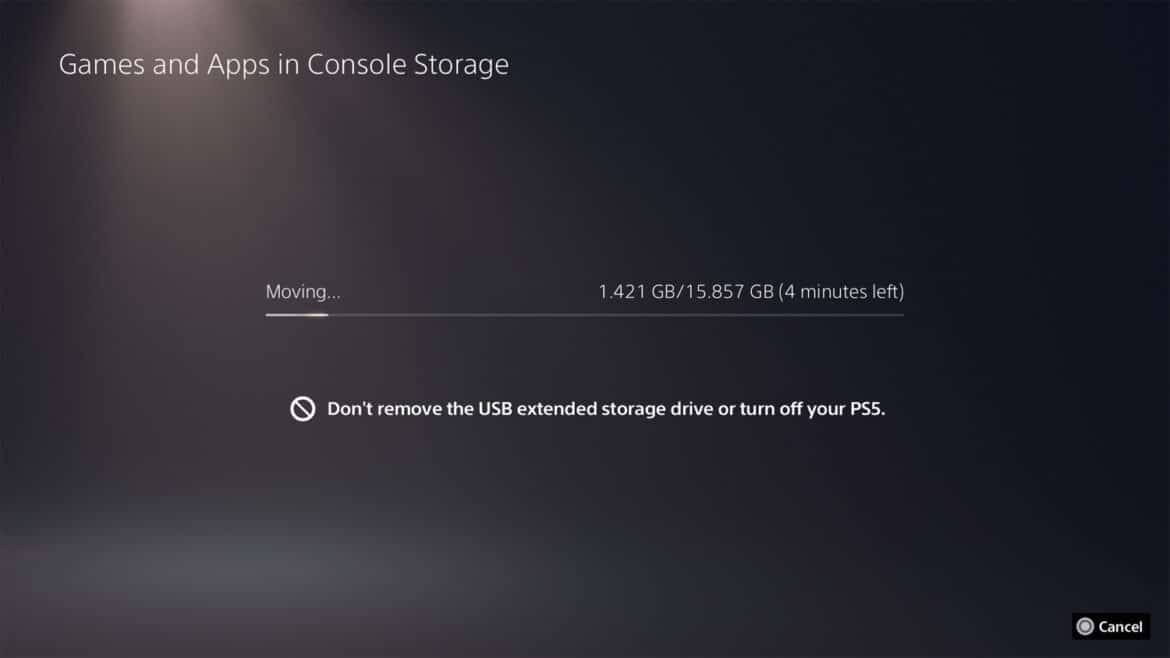1170x658 pixels.
Task: Click the unfilled part of the progress bar
Action: [x=616, y=315]
